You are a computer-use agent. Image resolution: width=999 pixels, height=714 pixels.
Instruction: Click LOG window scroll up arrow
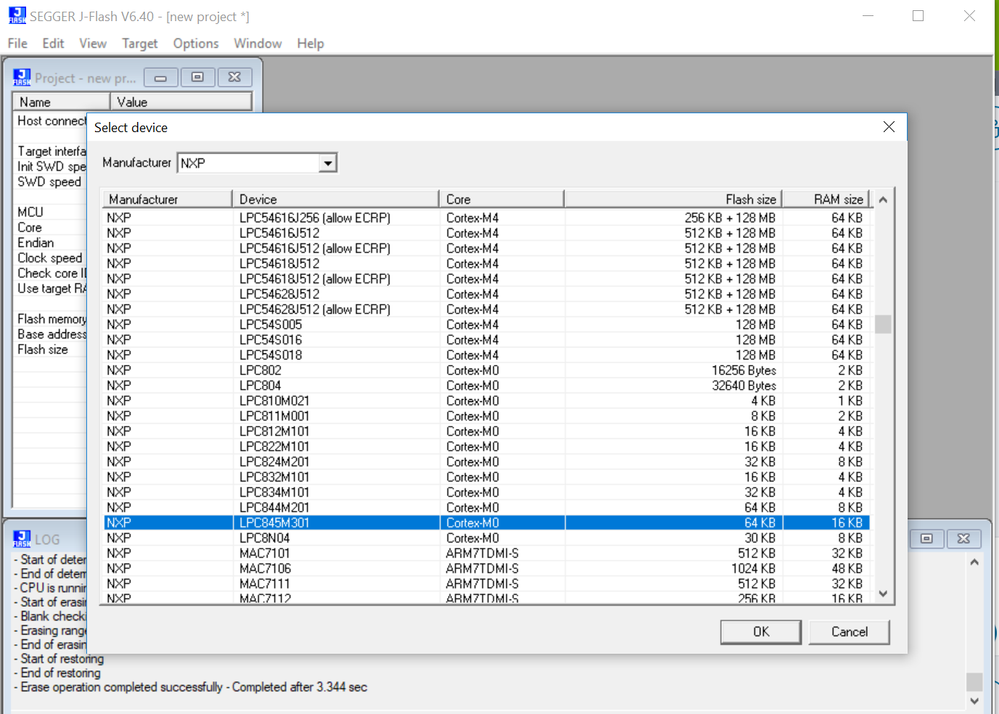(x=974, y=562)
